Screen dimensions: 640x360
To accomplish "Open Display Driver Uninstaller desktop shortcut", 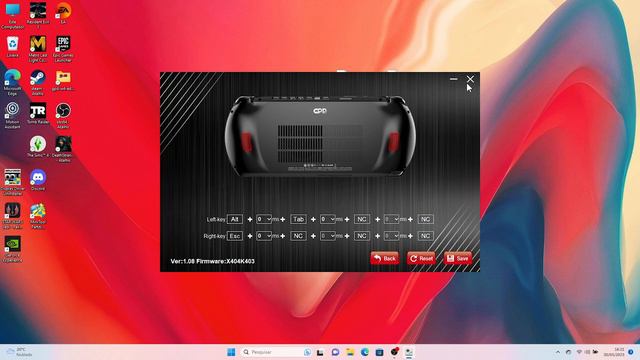I will tap(12, 182).
